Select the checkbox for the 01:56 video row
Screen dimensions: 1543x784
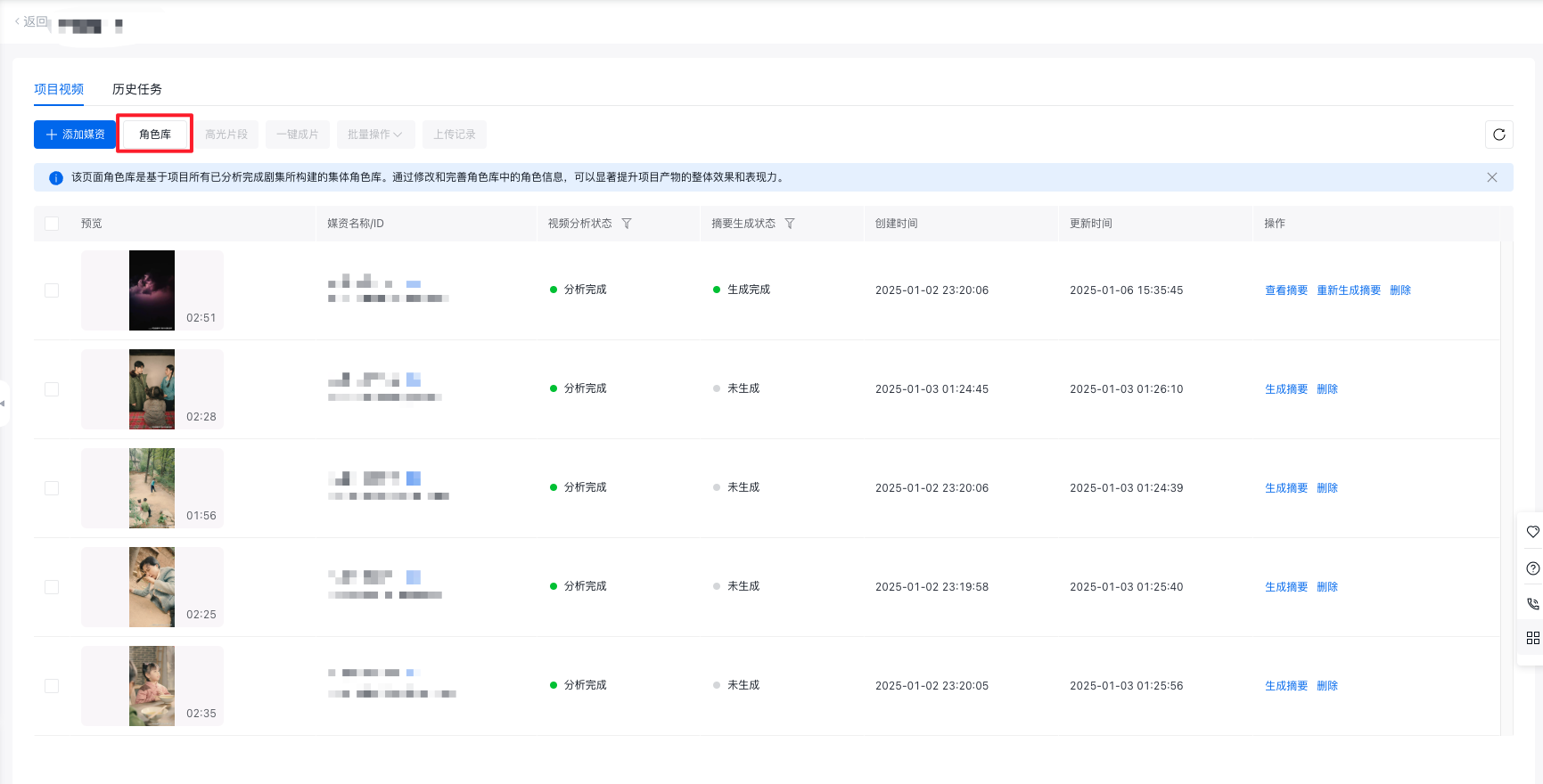[x=52, y=488]
